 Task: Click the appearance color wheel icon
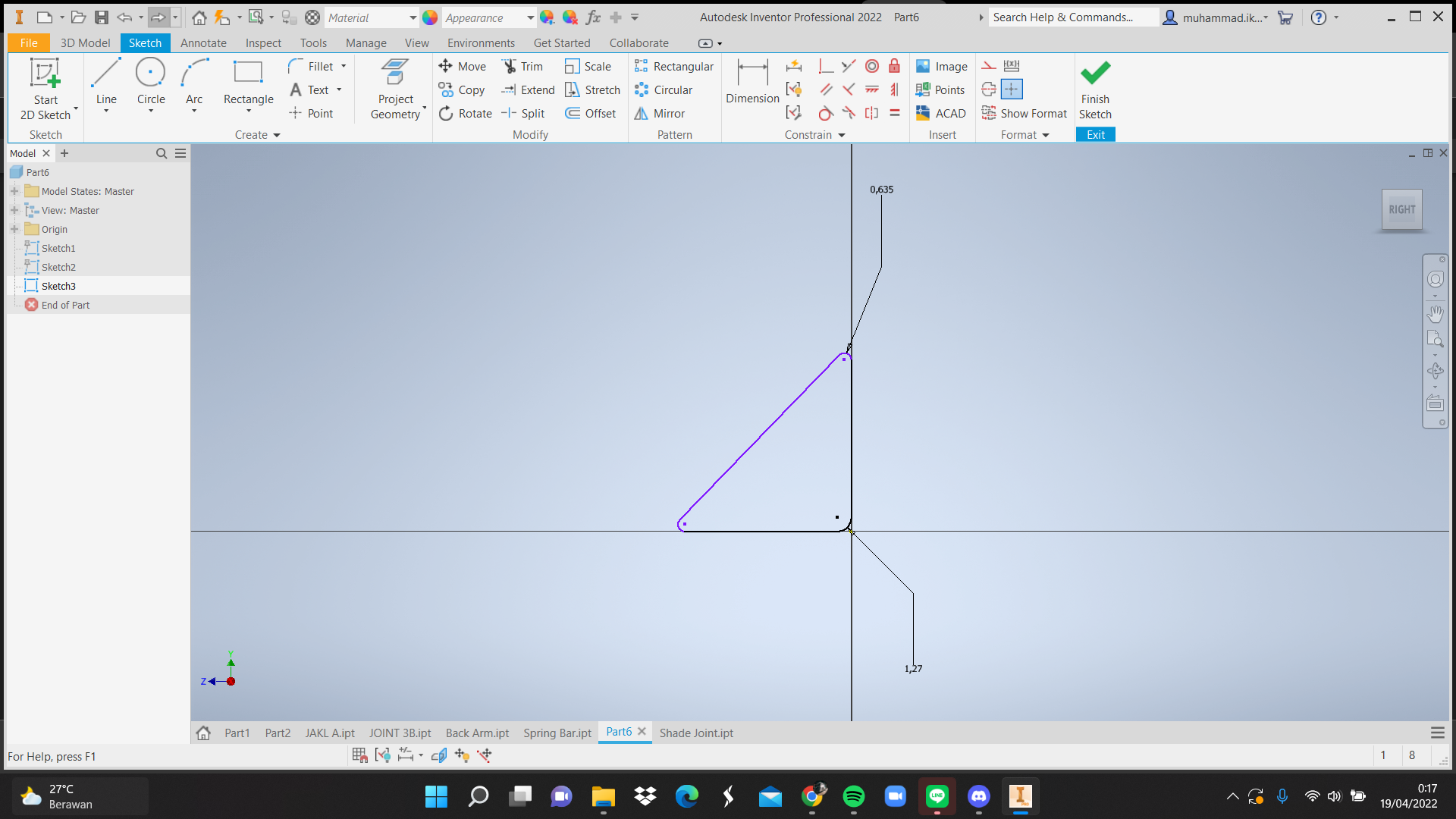click(430, 17)
